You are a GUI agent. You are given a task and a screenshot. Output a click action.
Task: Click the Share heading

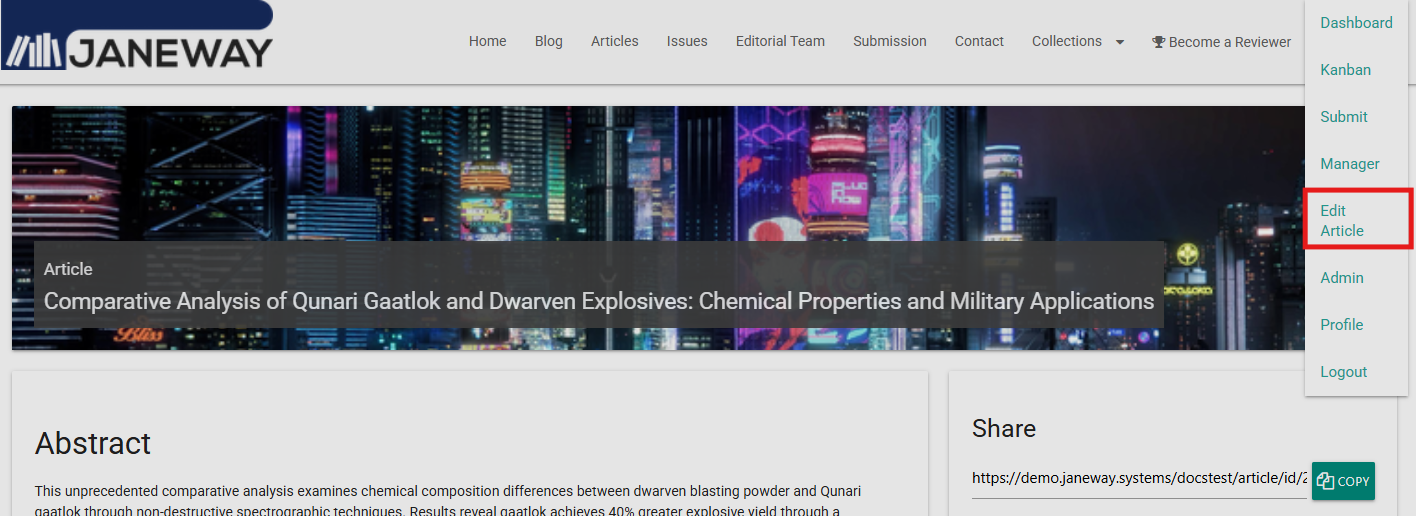(1004, 429)
